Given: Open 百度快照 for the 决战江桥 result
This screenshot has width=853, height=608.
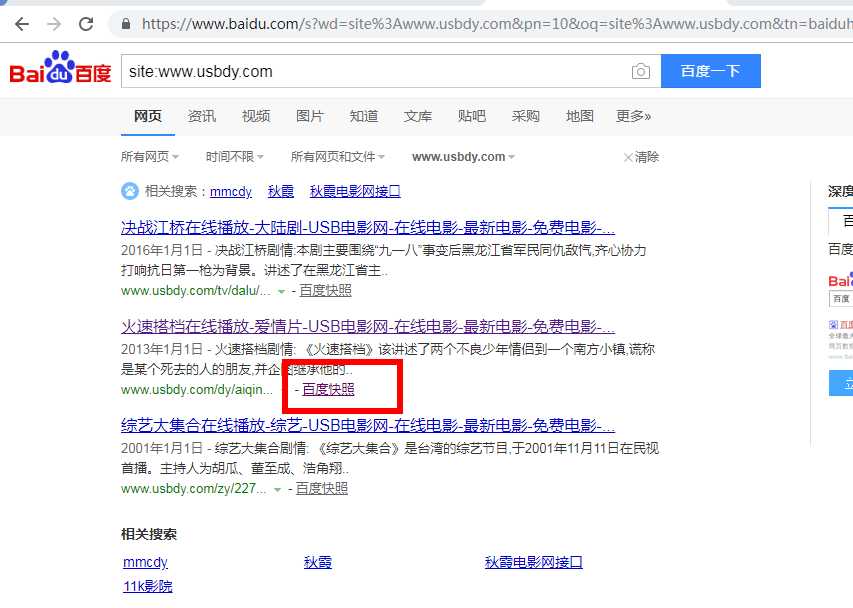Looking at the screenshot, I should (x=325, y=291).
